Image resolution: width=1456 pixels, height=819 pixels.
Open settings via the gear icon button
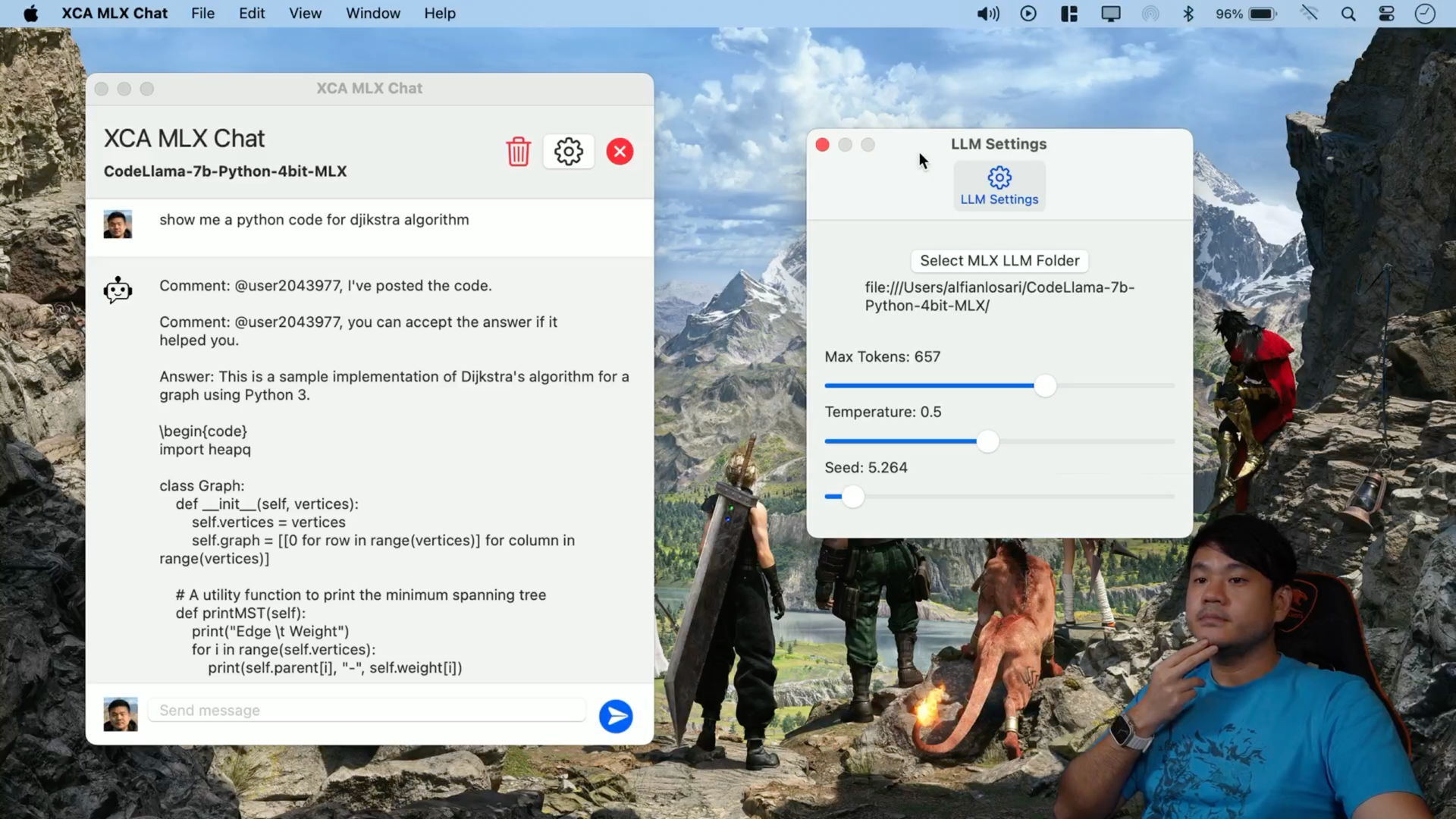568,152
